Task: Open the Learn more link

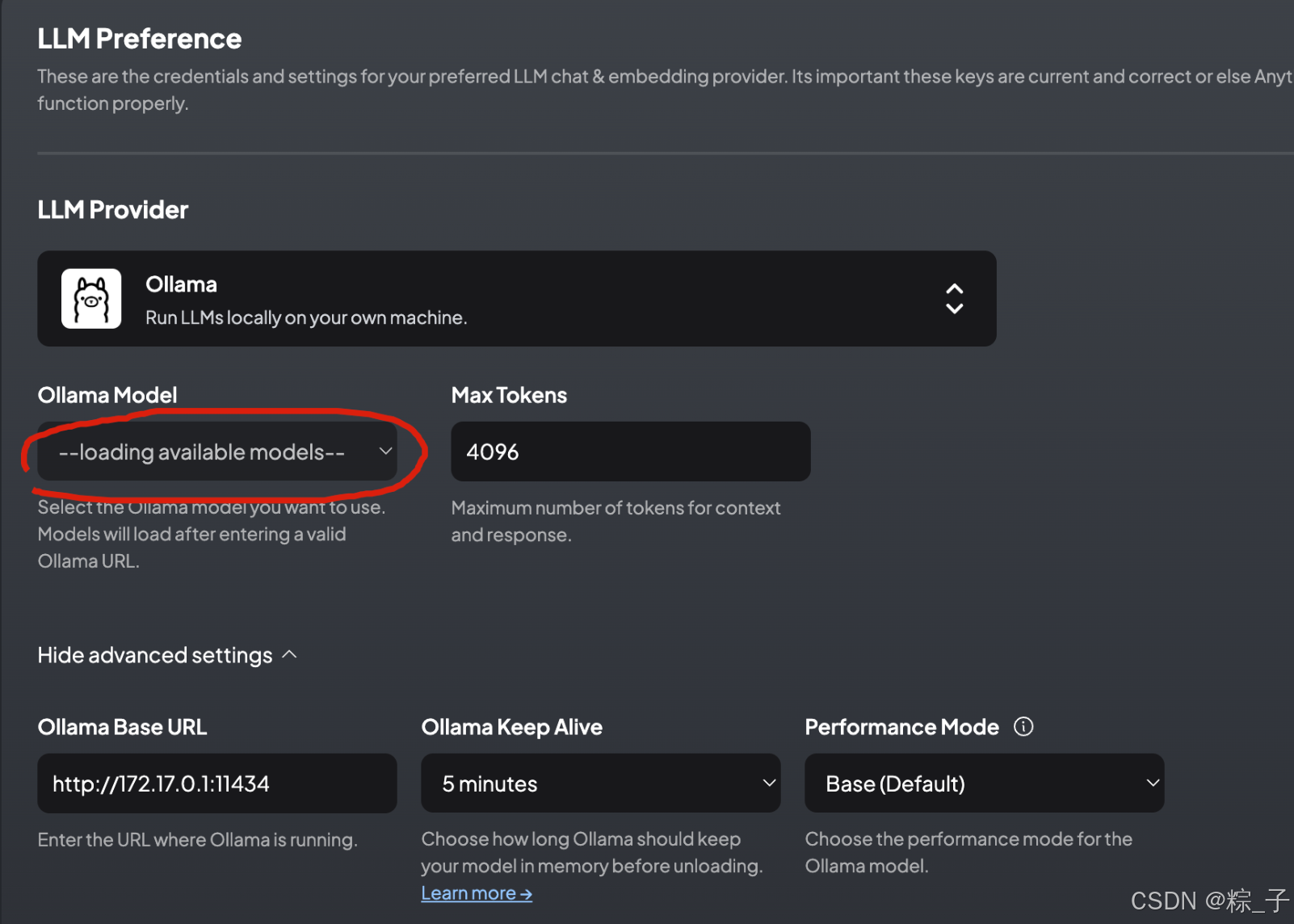Action: click(477, 893)
